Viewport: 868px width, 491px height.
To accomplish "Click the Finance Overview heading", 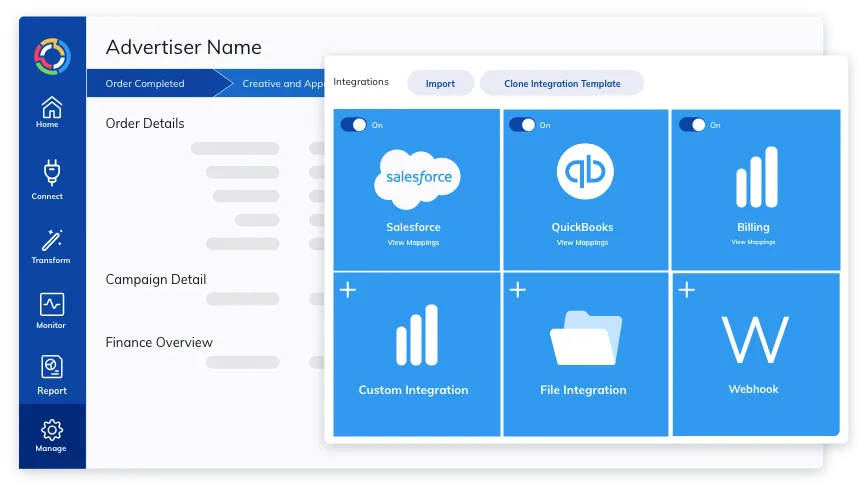I will [159, 342].
